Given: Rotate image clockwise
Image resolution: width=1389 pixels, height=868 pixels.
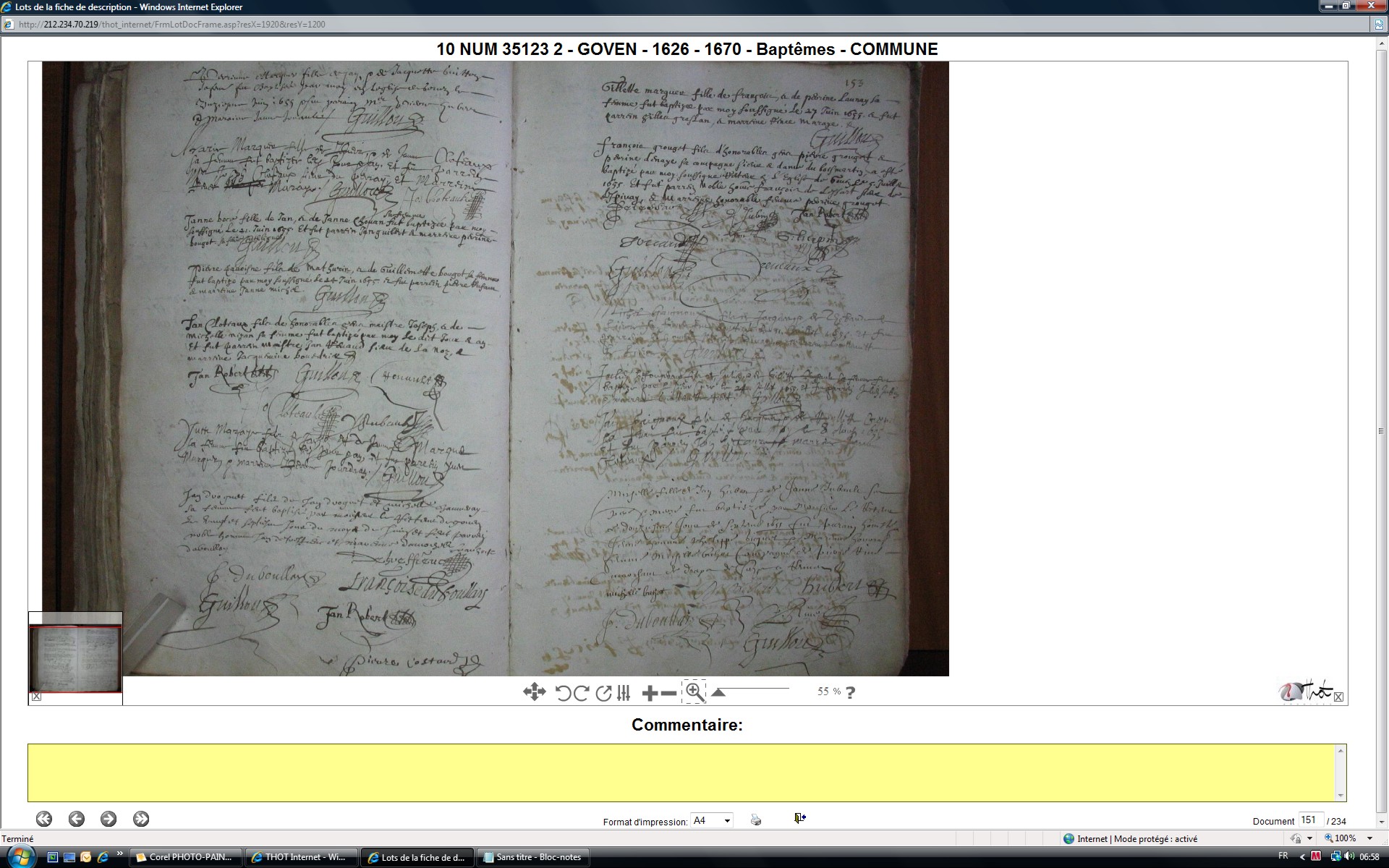Looking at the screenshot, I should pyautogui.click(x=581, y=693).
